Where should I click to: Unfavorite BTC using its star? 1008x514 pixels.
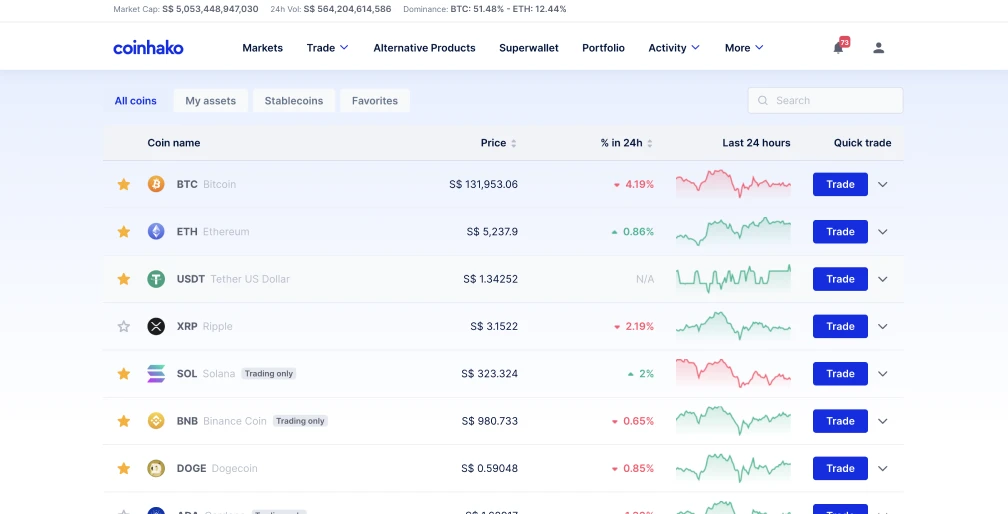click(x=123, y=184)
